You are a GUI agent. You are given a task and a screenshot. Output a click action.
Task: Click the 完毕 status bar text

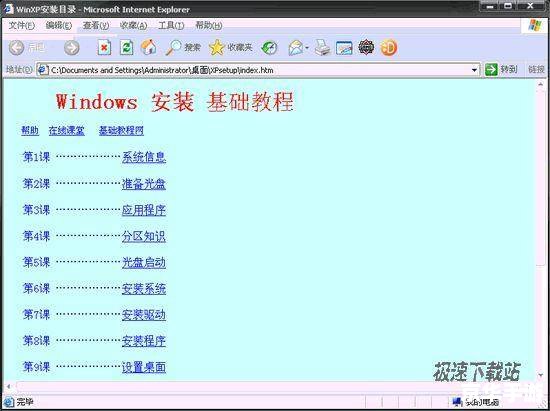click(x=25, y=402)
